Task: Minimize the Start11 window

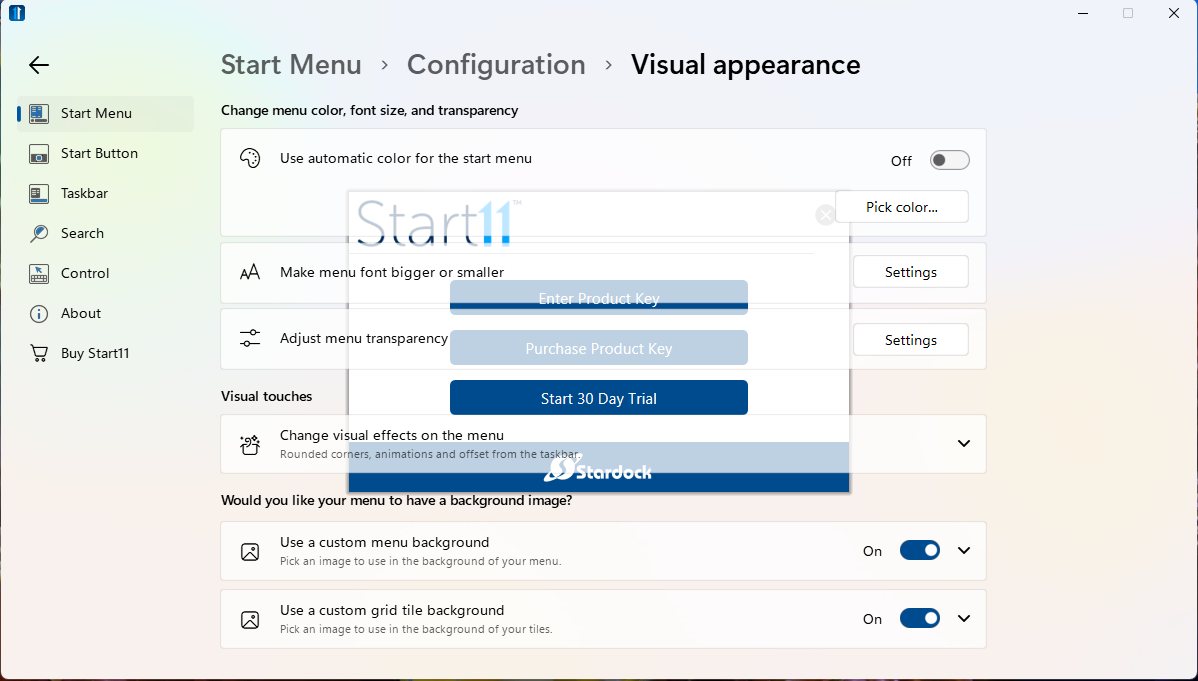Action: 1083,13
